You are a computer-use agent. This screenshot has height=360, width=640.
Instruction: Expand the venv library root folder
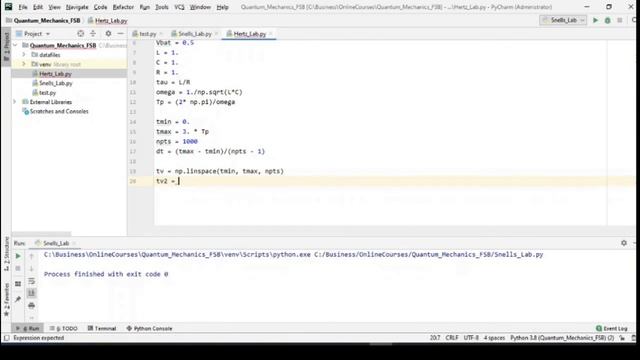point(24,64)
